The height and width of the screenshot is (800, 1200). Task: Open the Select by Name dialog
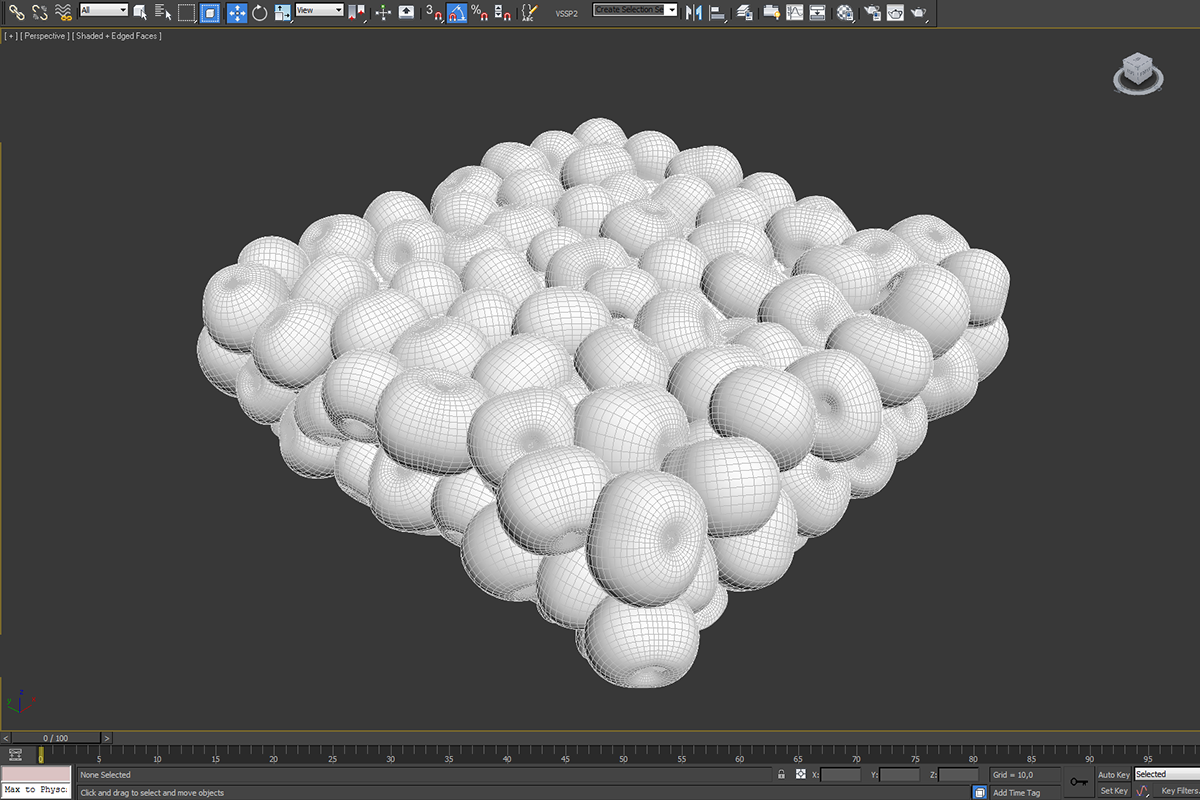pos(163,12)
